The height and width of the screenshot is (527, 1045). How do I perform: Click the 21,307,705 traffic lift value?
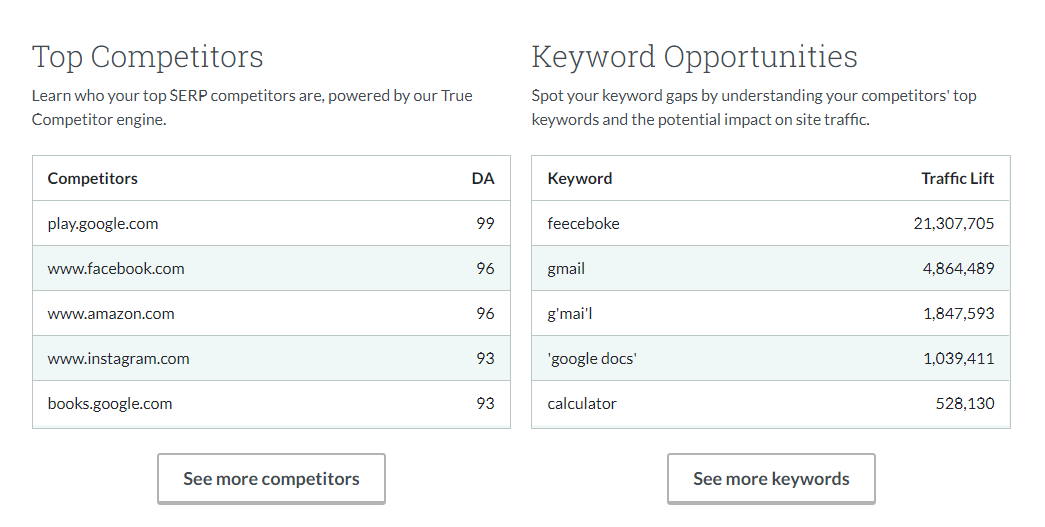pyautogui.click(x=954, y=224)
